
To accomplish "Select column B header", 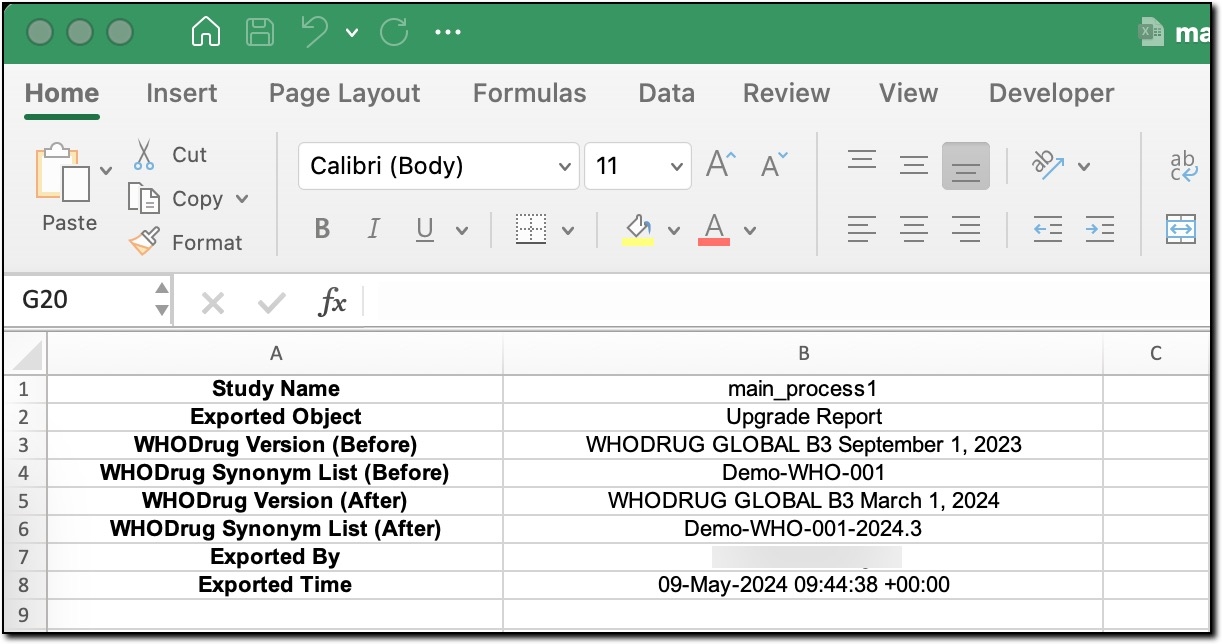I will point(803,353).
